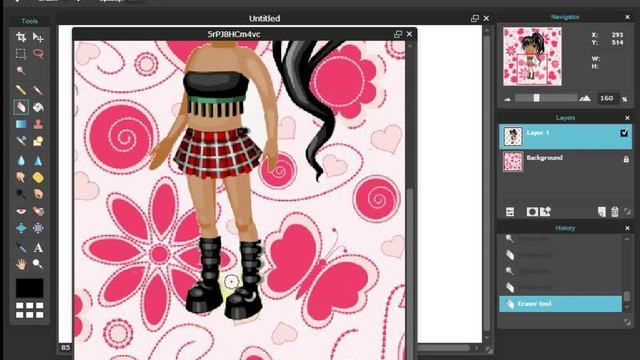Select the Bloat tool
Image resolution: width=640 pixels, height=360 pixels.
point(21,228)
